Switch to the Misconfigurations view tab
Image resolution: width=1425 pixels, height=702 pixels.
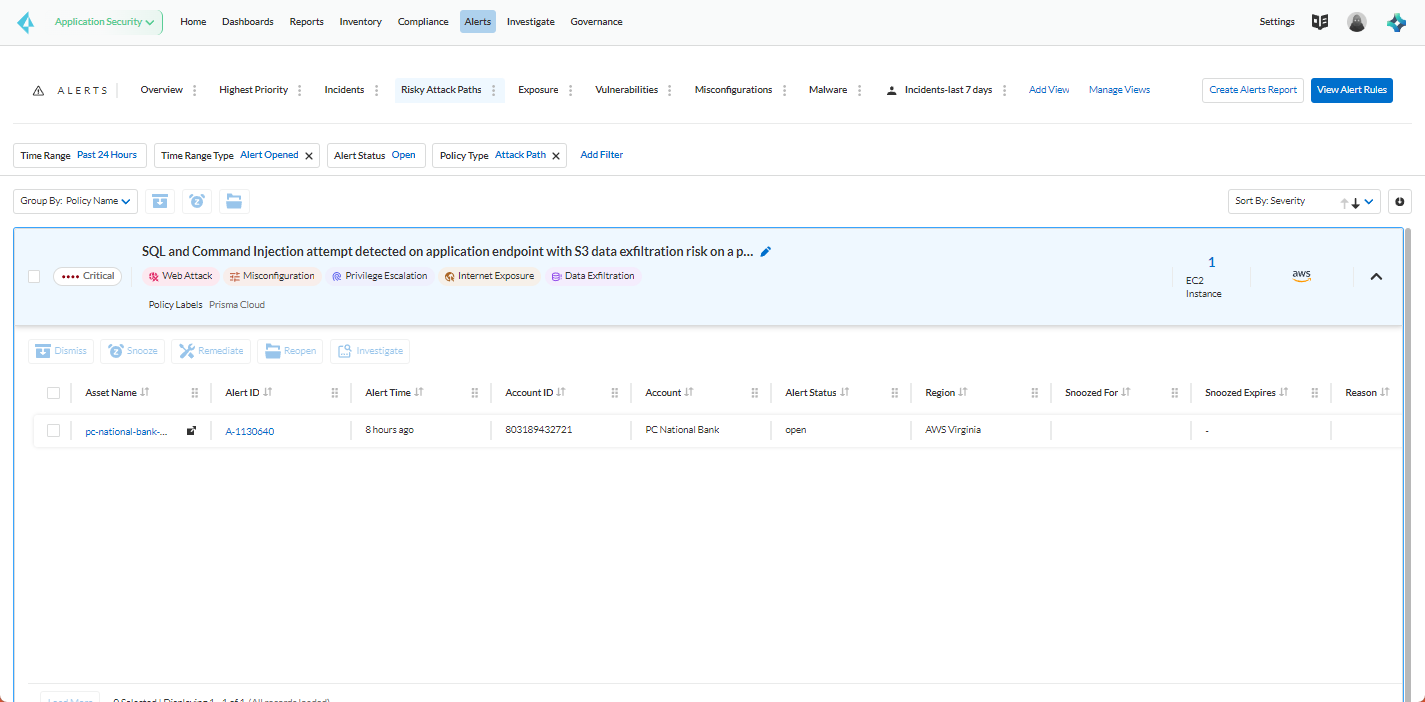coord(734,90)
